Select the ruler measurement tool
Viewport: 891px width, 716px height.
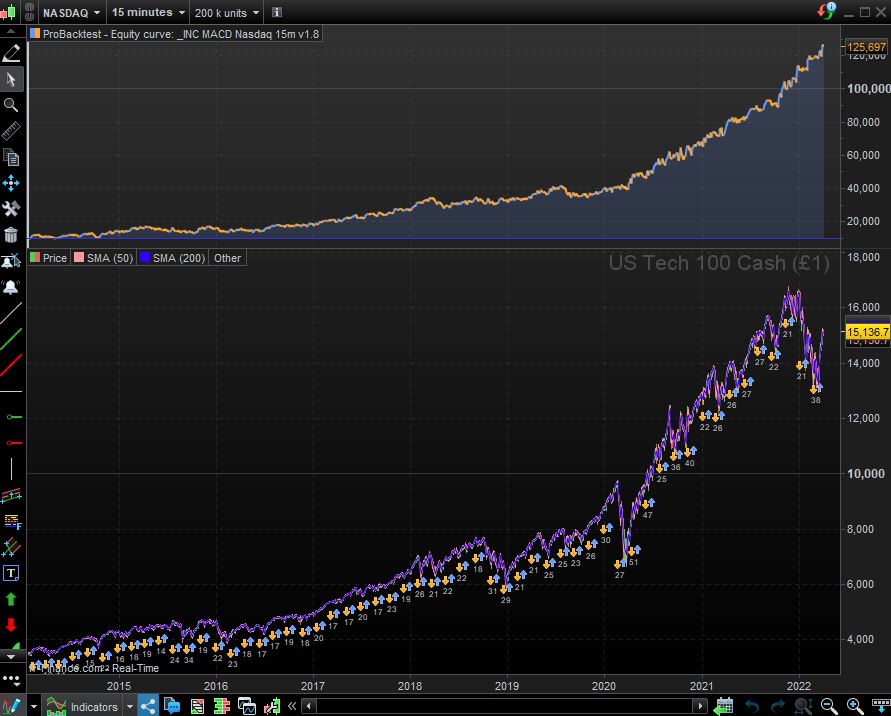(x=11, y=131)
